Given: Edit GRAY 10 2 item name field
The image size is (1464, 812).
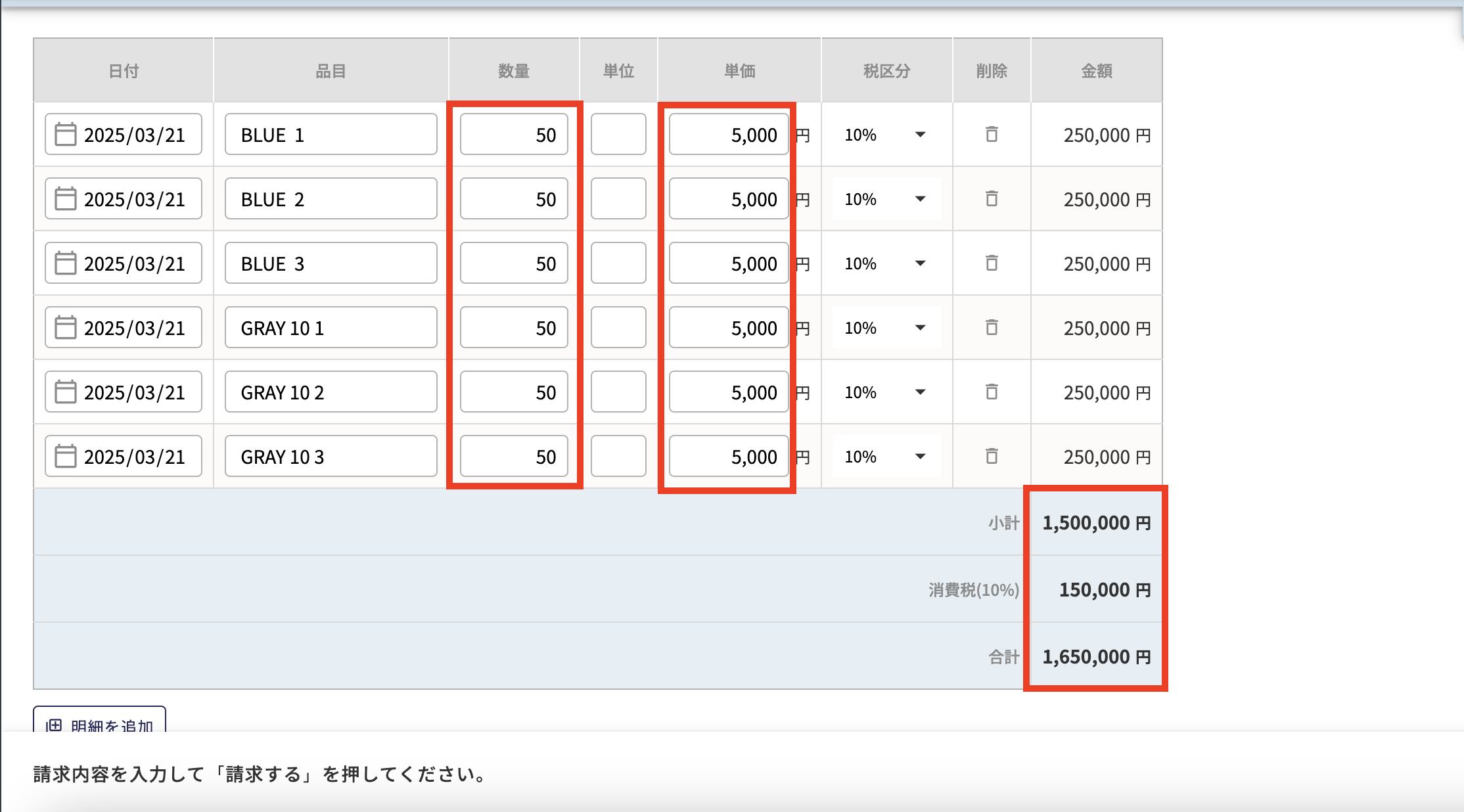Looking at the screenshot, I should (331, 392).
